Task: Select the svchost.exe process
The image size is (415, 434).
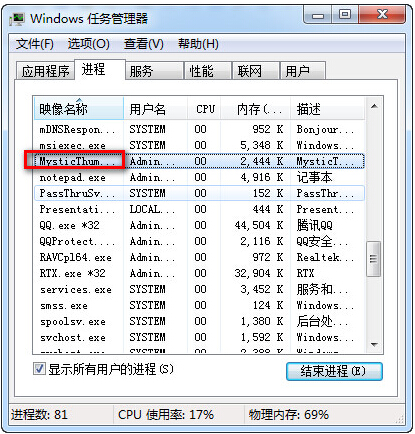Action: pos(199,337)
